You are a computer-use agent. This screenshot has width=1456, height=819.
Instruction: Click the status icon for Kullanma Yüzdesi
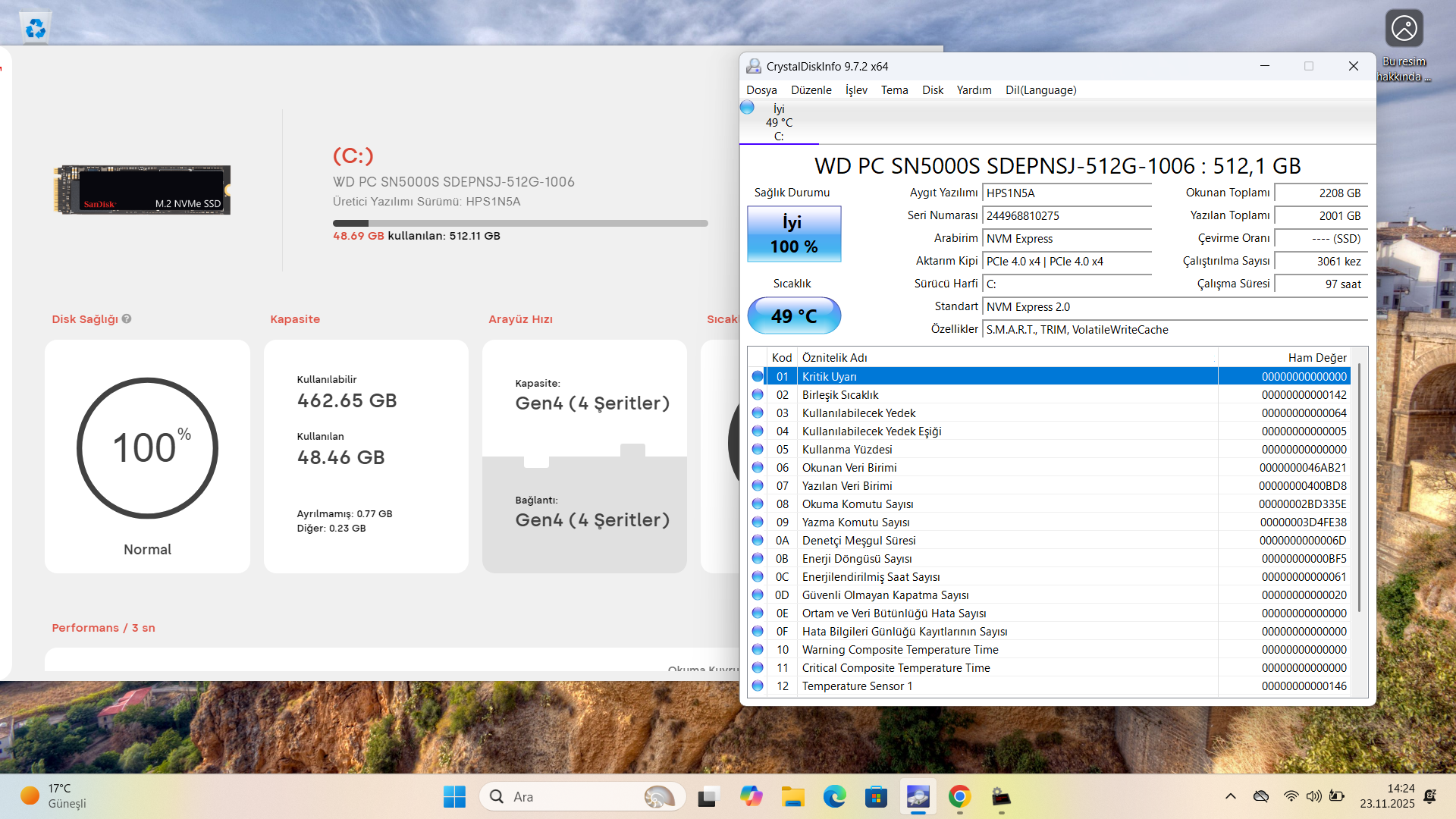(757, 449)
